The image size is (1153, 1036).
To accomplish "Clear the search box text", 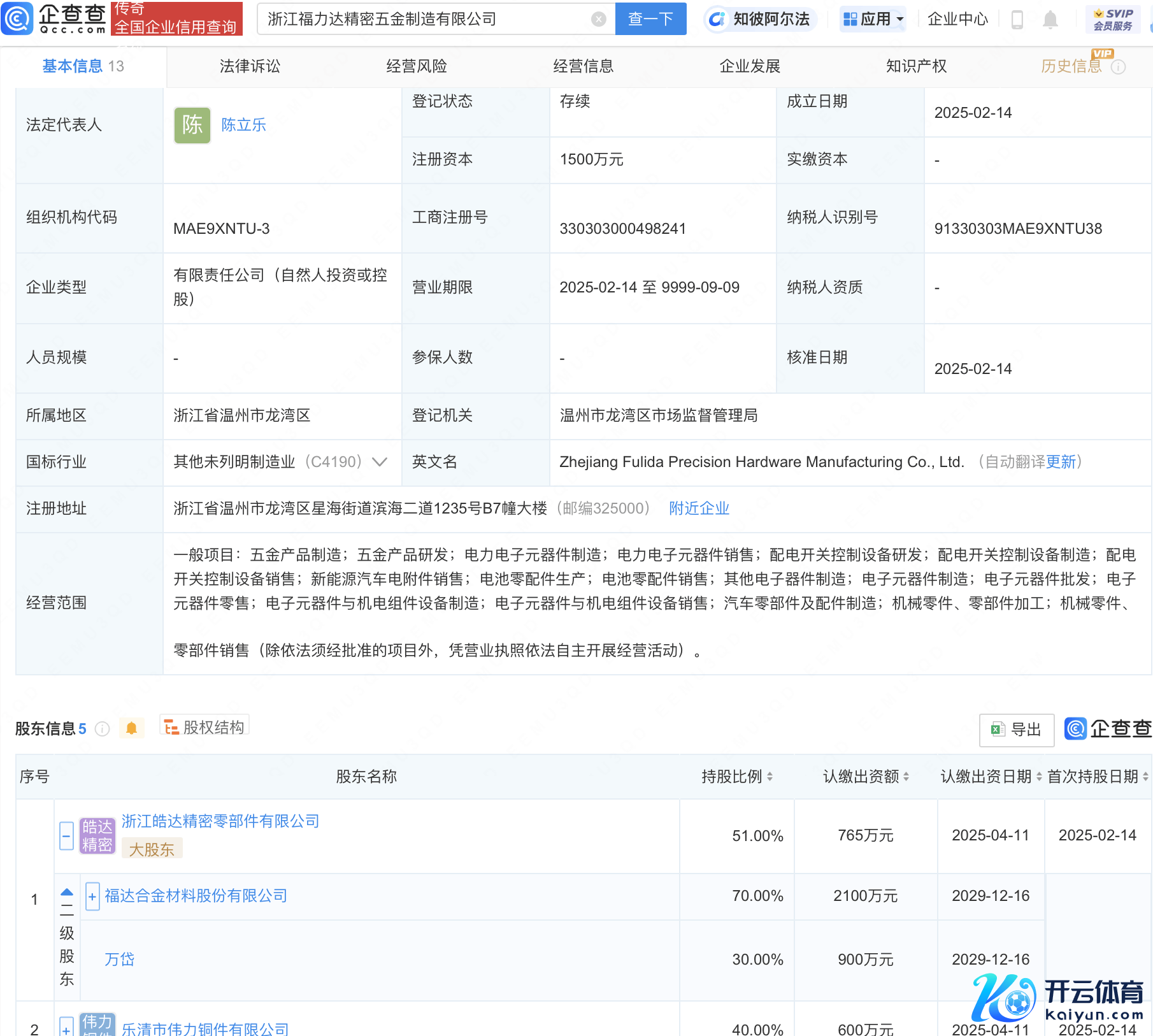I will click(598, 19).
